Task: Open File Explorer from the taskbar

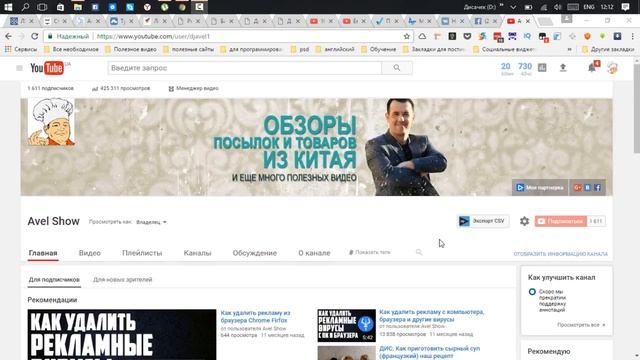Action: click(x=78, y=7)
